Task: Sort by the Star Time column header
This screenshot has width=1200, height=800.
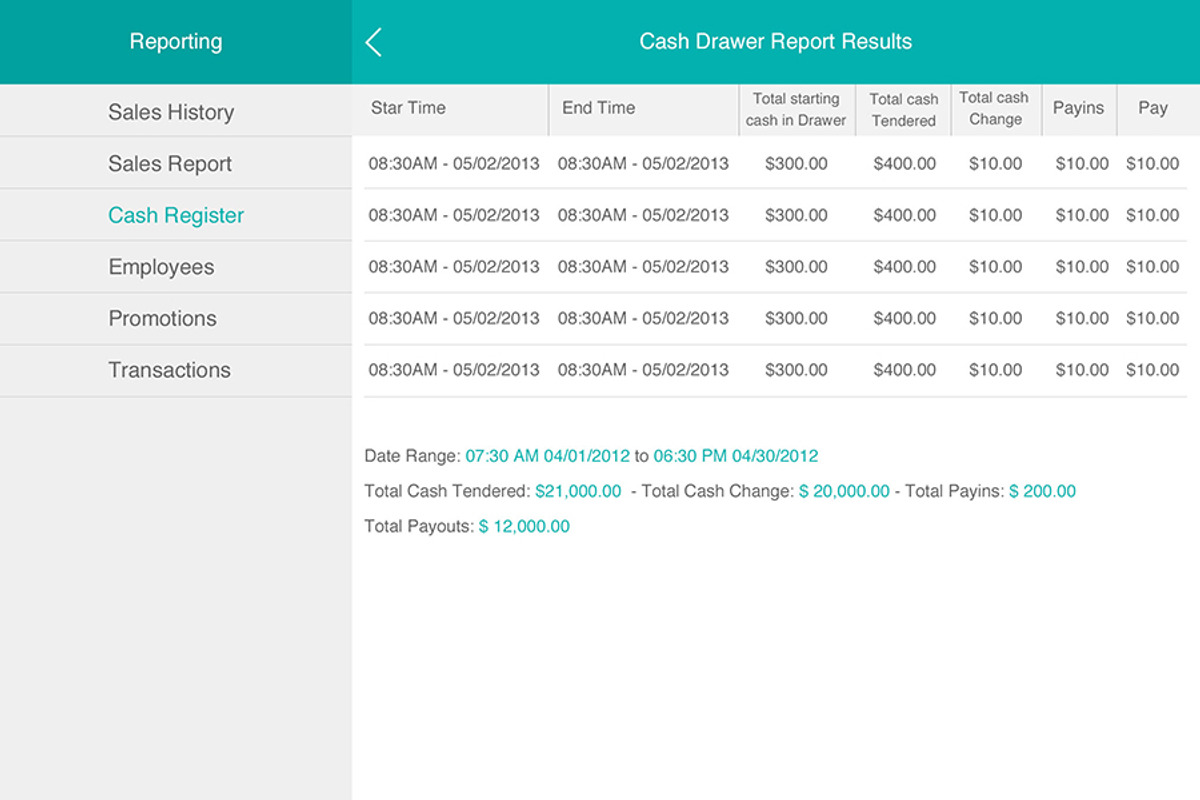Action: (450, 109)
